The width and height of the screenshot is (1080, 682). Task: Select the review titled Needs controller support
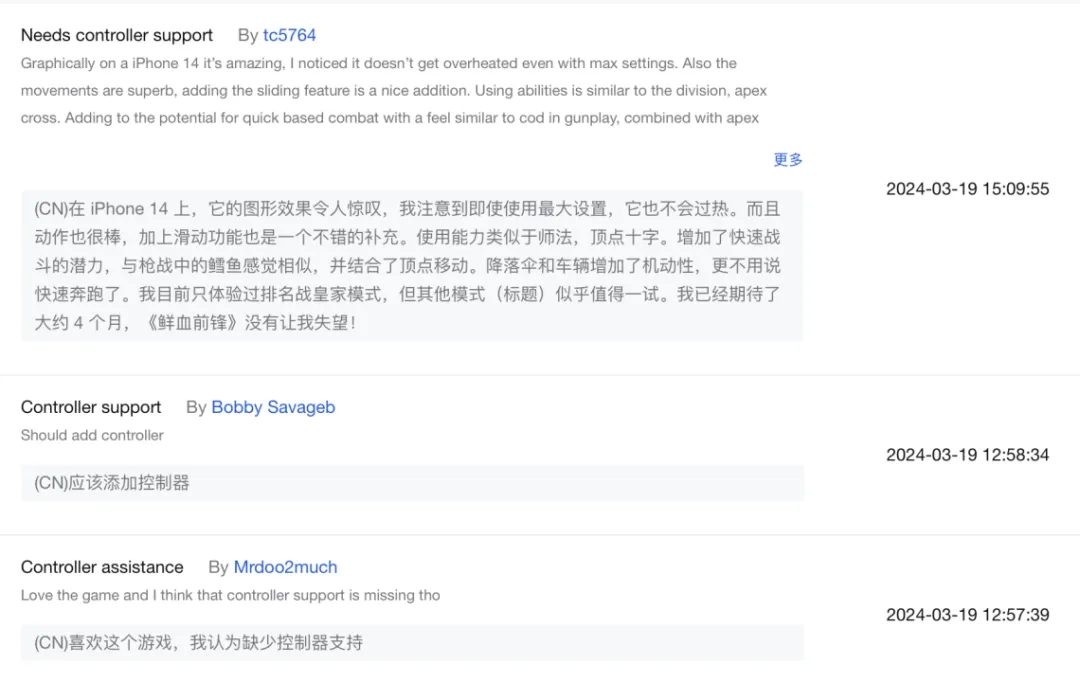click(x=116, y=35)
